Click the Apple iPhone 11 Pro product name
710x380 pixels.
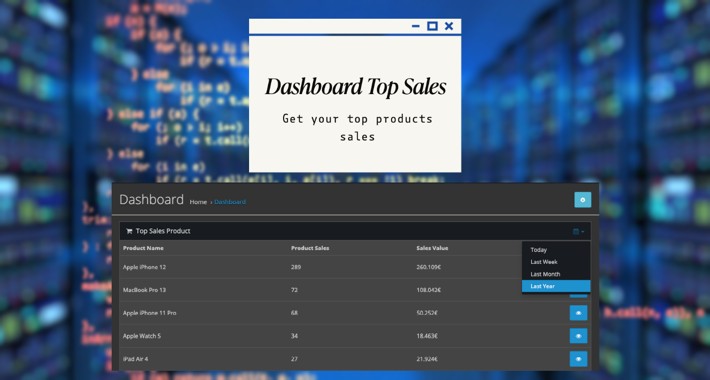[x=149, y=313]
